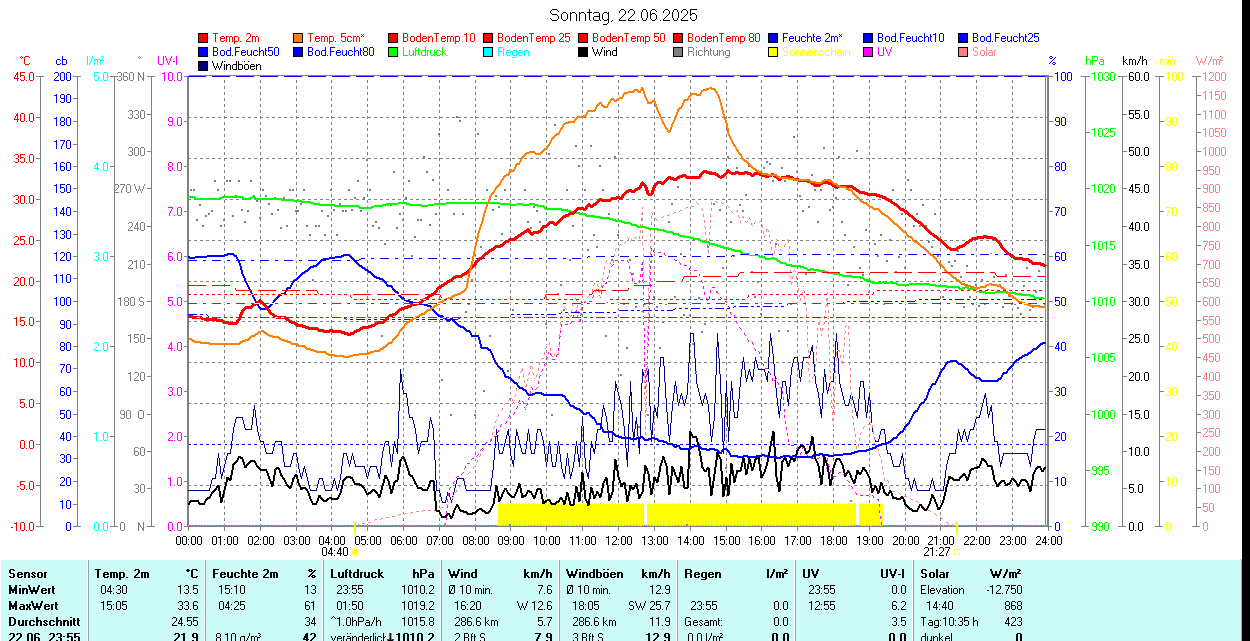Click the black Wind legend square
The width and height of the screenshot is (1250, 641).
[584, 52]
